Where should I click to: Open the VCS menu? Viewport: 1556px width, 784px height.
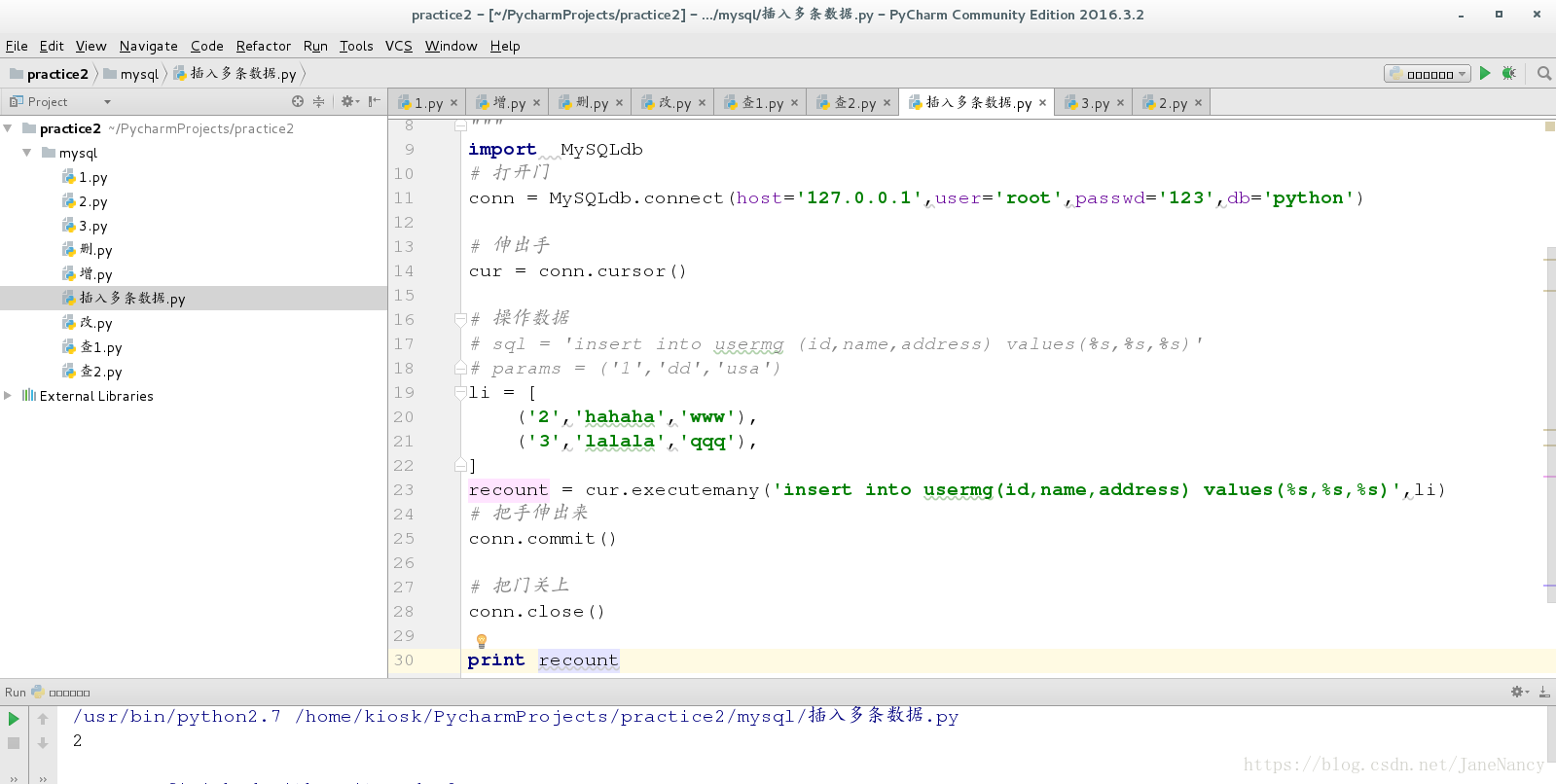[398, 46]
